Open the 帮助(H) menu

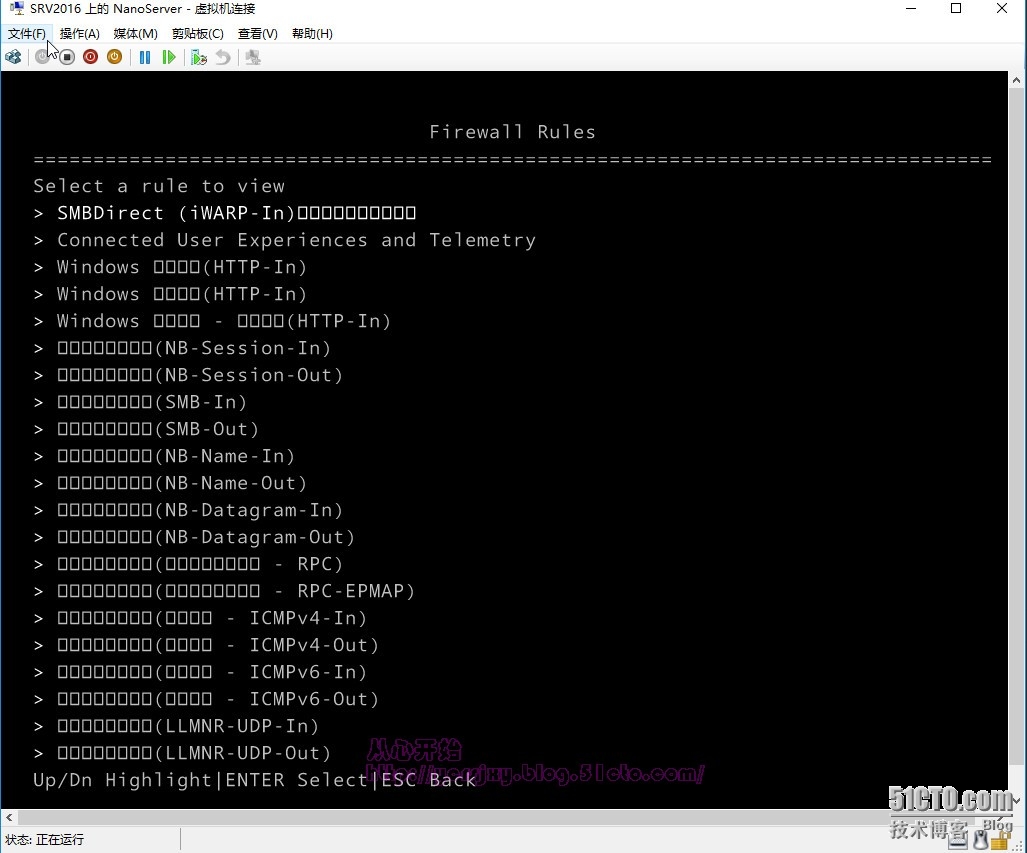312,33
